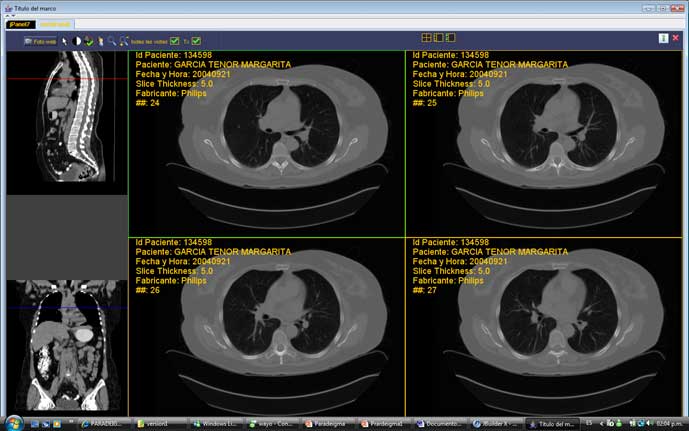Viewport: 689px width, 431px height.
Task: Switch to the third layout icon
Action: [451, 38]
